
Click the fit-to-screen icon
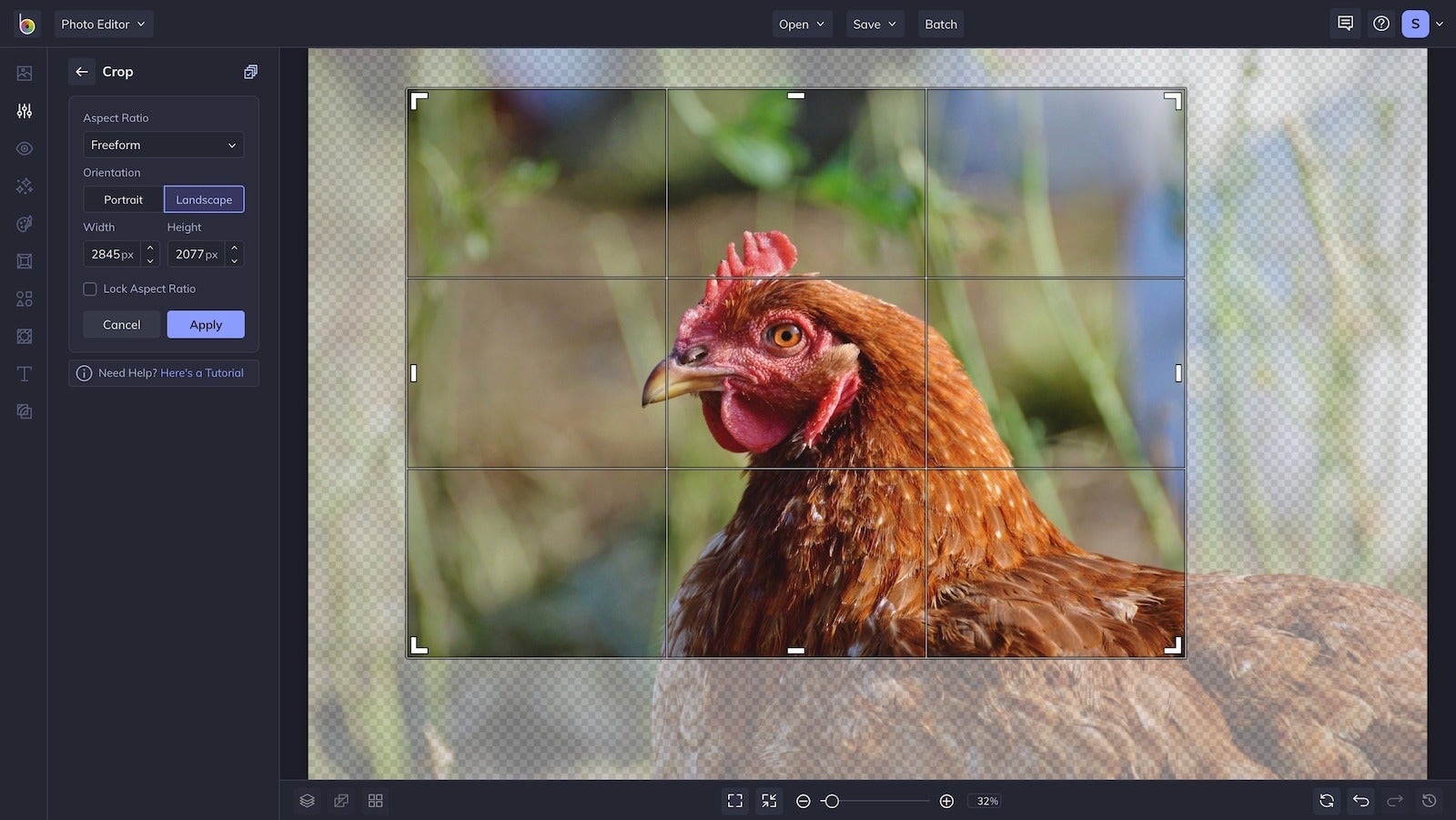[x=735, y=801]
